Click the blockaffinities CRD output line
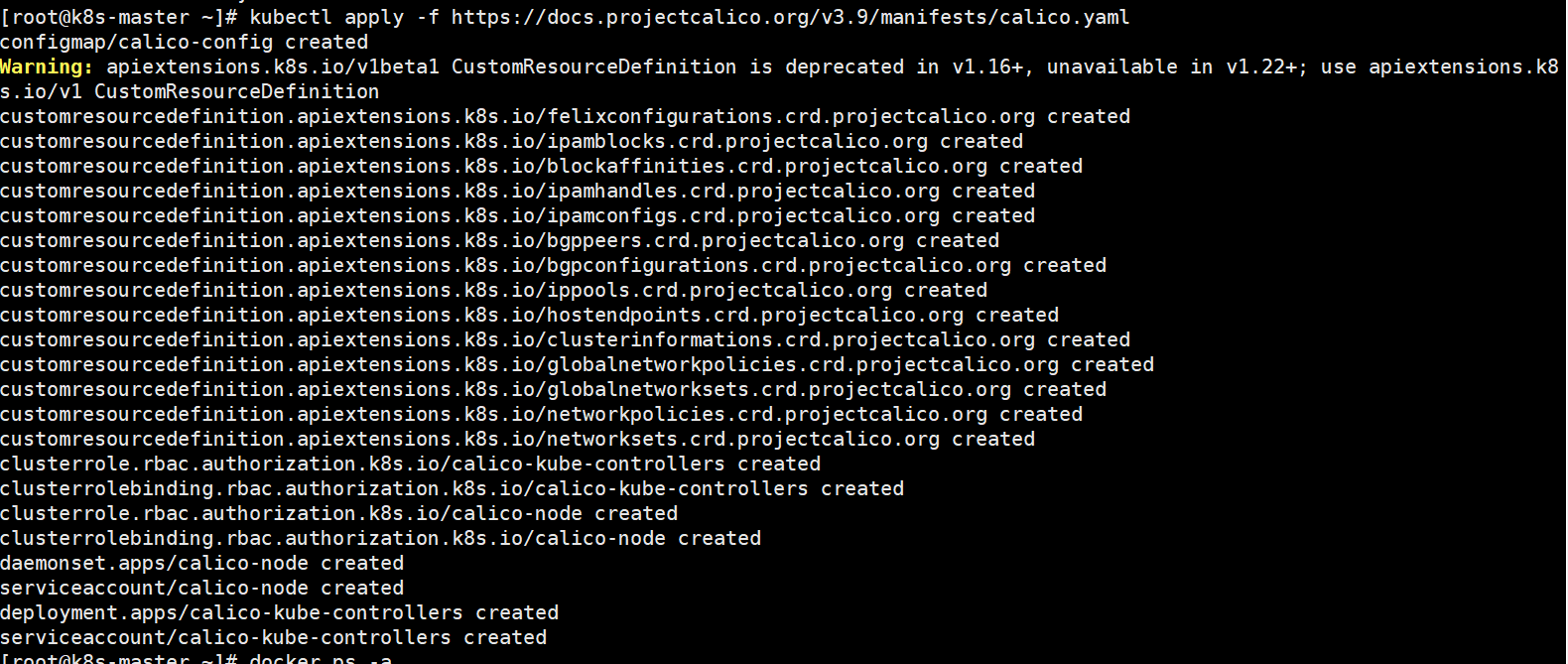The width and height of the screenshot is (1568, 664). (x=541, y=166)
